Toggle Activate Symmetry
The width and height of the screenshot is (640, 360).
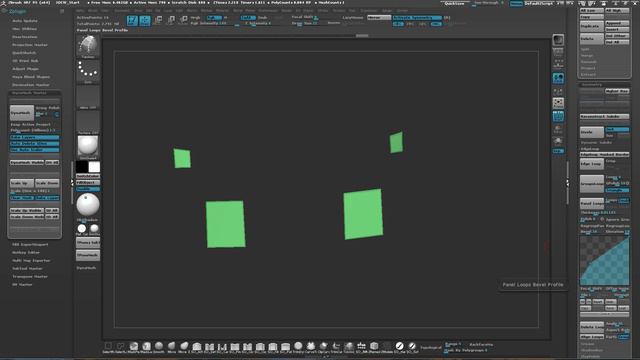417,18
